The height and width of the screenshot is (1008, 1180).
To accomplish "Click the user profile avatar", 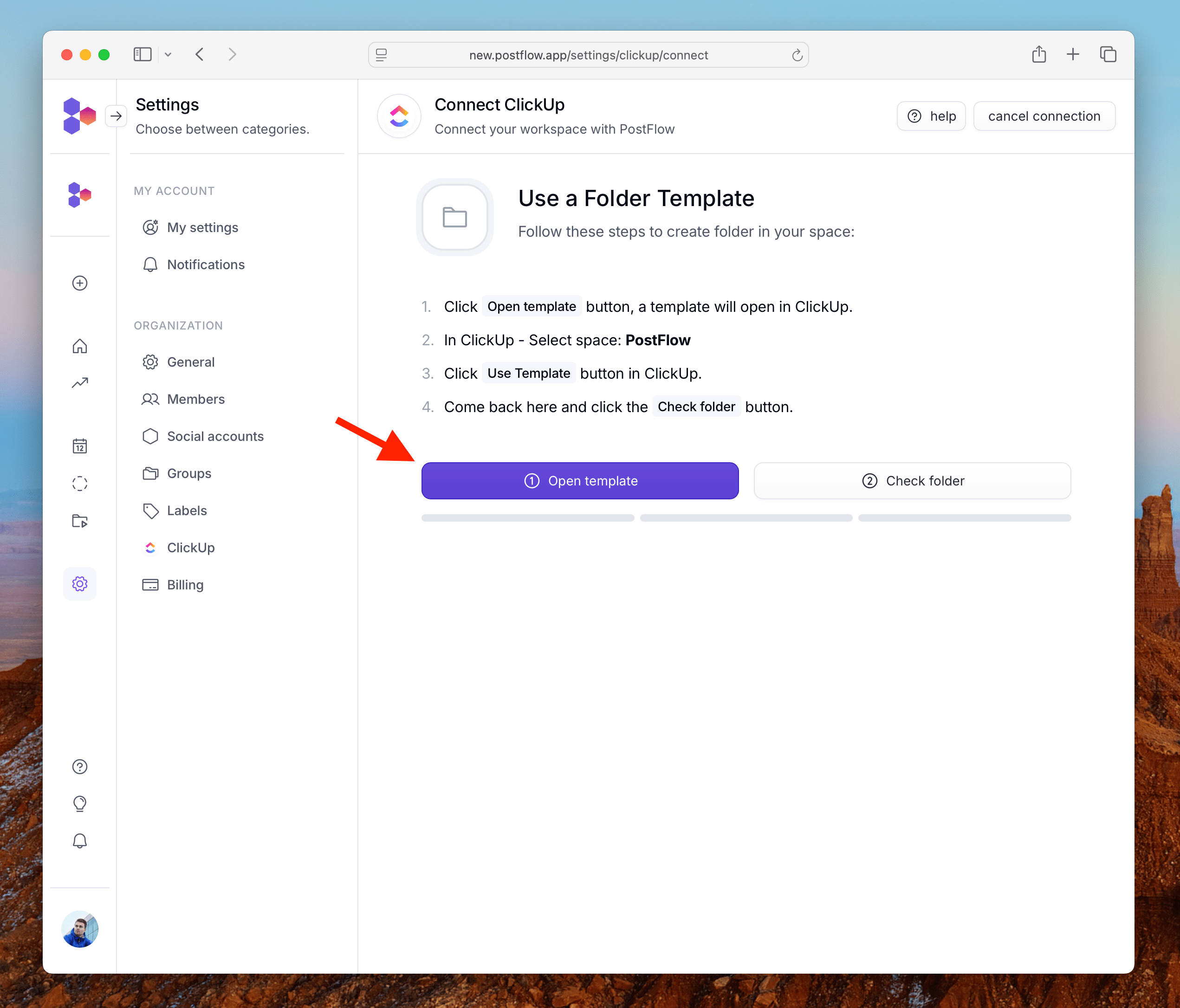I will (80, 929).
